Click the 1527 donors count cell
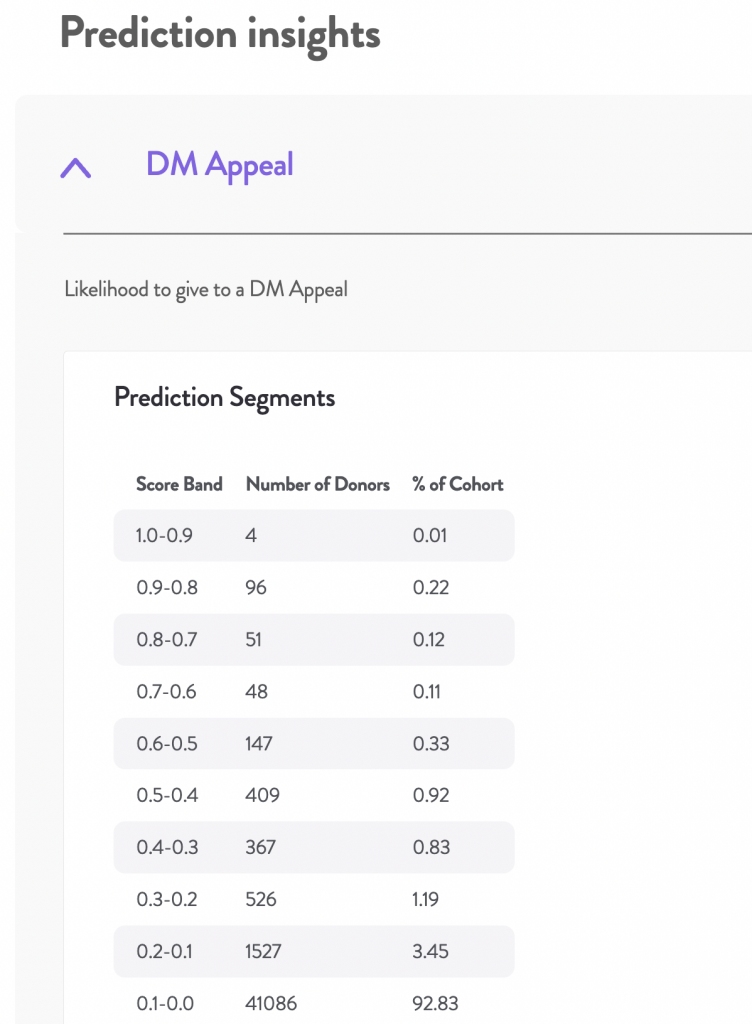The image size is (752, 1024). click(263, 951)
